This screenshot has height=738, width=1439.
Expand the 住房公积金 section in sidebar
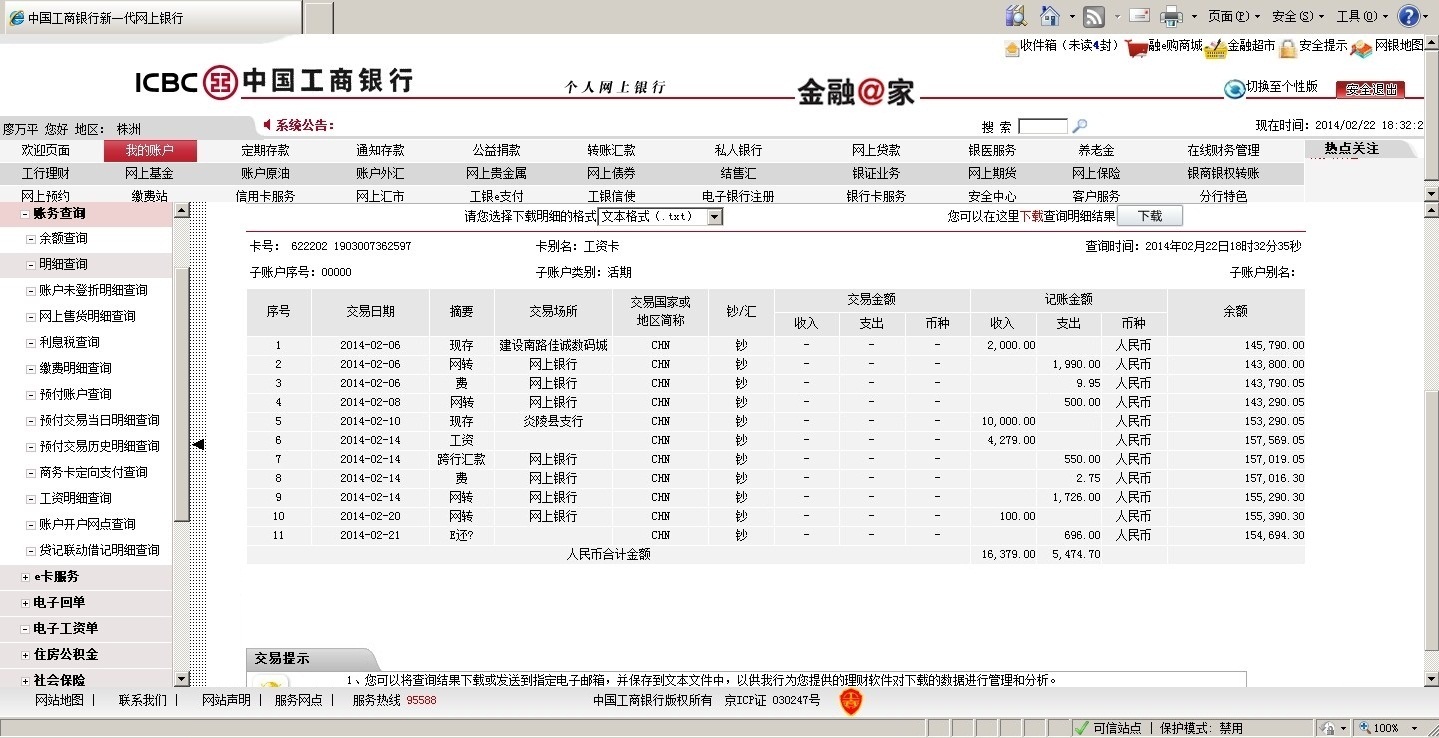click(25, 655)
